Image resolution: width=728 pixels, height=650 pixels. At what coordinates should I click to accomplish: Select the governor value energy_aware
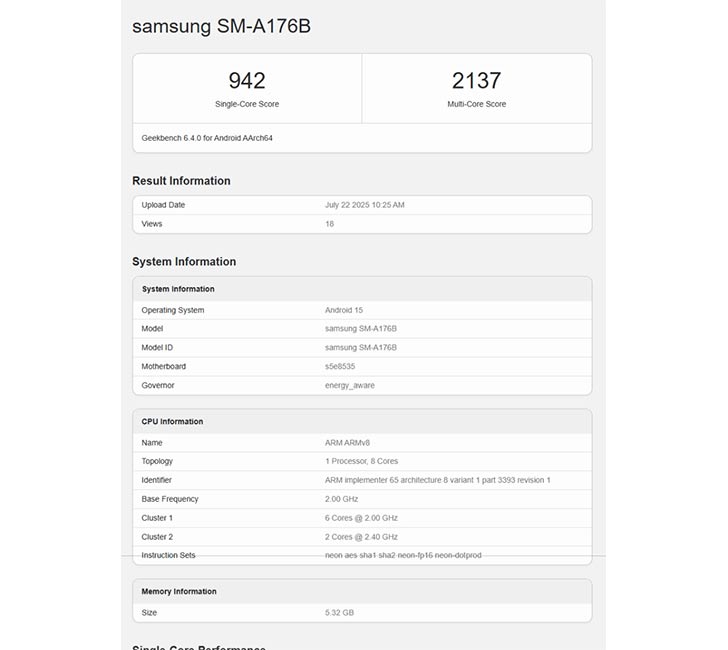point(350,385)
